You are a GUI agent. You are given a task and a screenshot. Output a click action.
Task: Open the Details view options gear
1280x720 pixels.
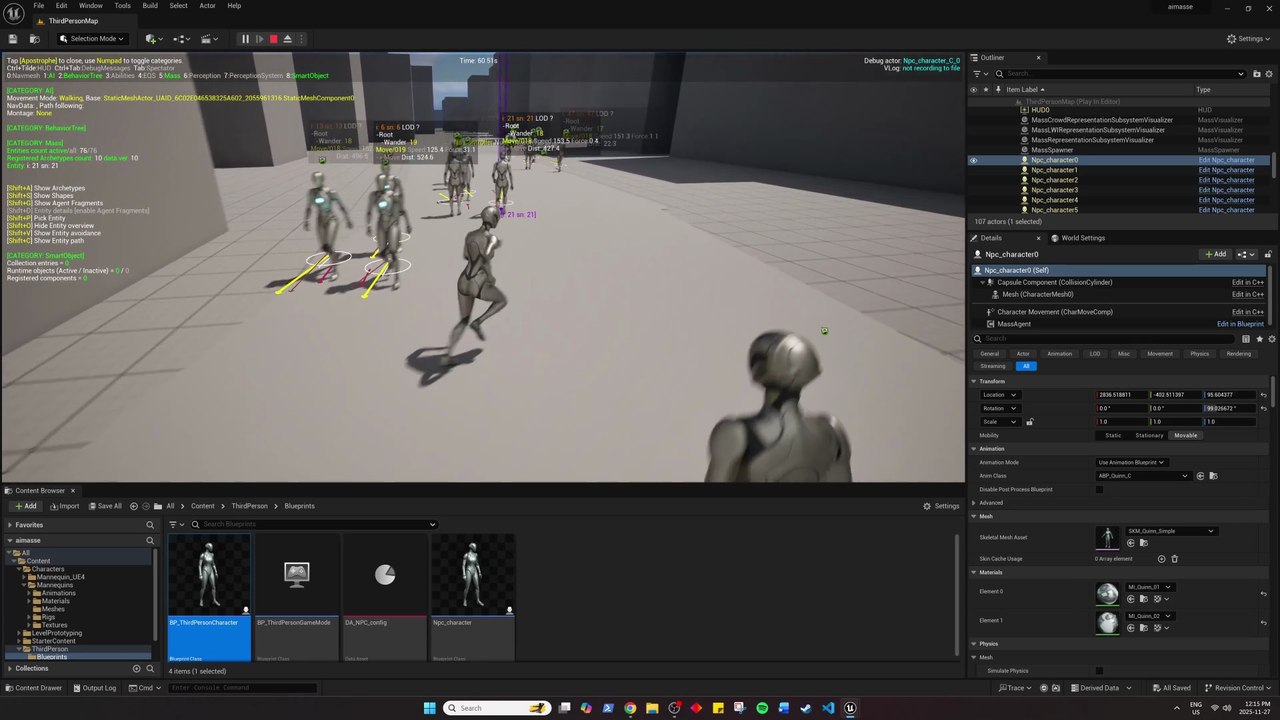tap(1271, 339)
